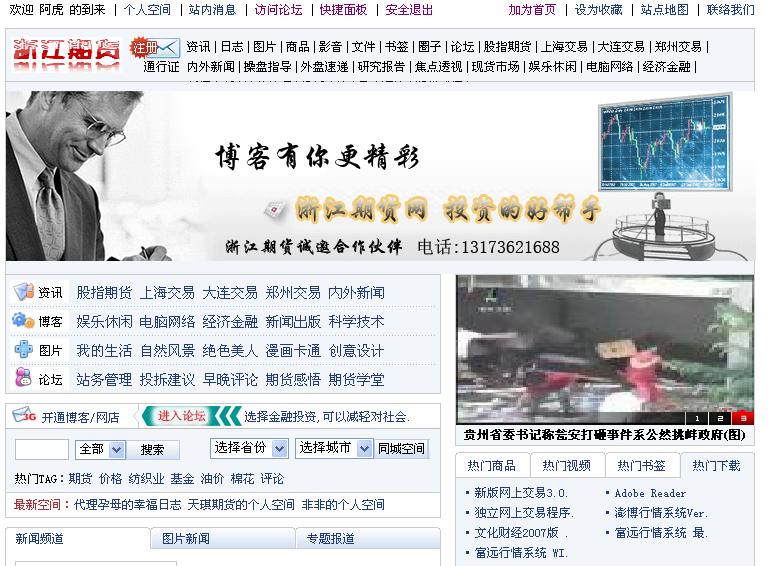Image resolution: width=769 pixels, height=566 pixels.
Task: Show slide 3 in the news slideshow
Action: [x=743, y=418]
